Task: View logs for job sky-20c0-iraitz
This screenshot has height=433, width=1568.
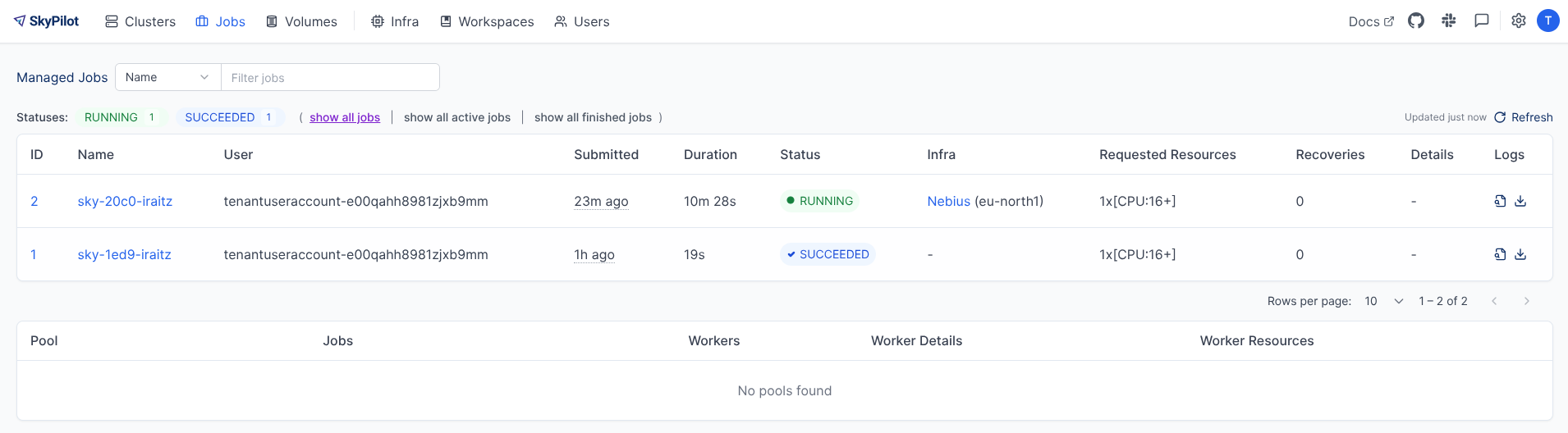Action: (1500, 201)
